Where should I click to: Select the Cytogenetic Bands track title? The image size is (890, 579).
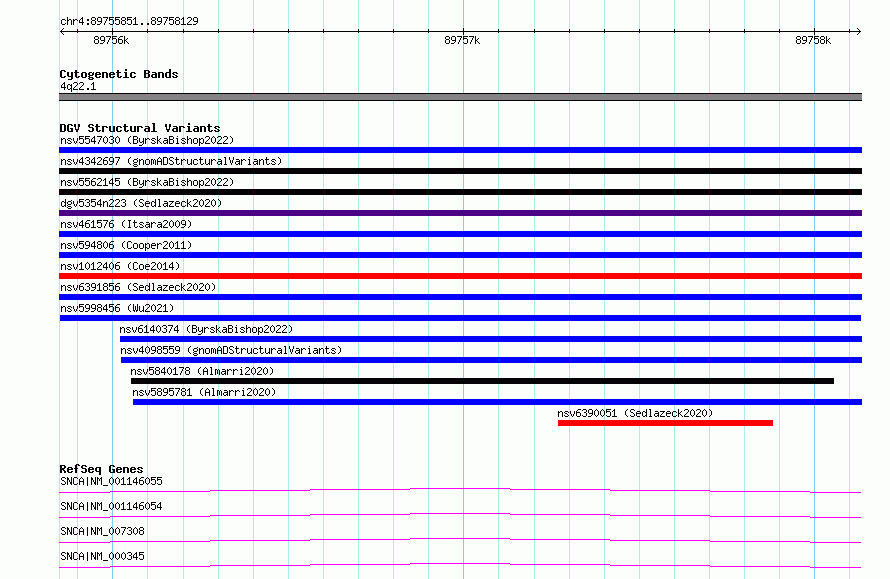pos(119,74)
